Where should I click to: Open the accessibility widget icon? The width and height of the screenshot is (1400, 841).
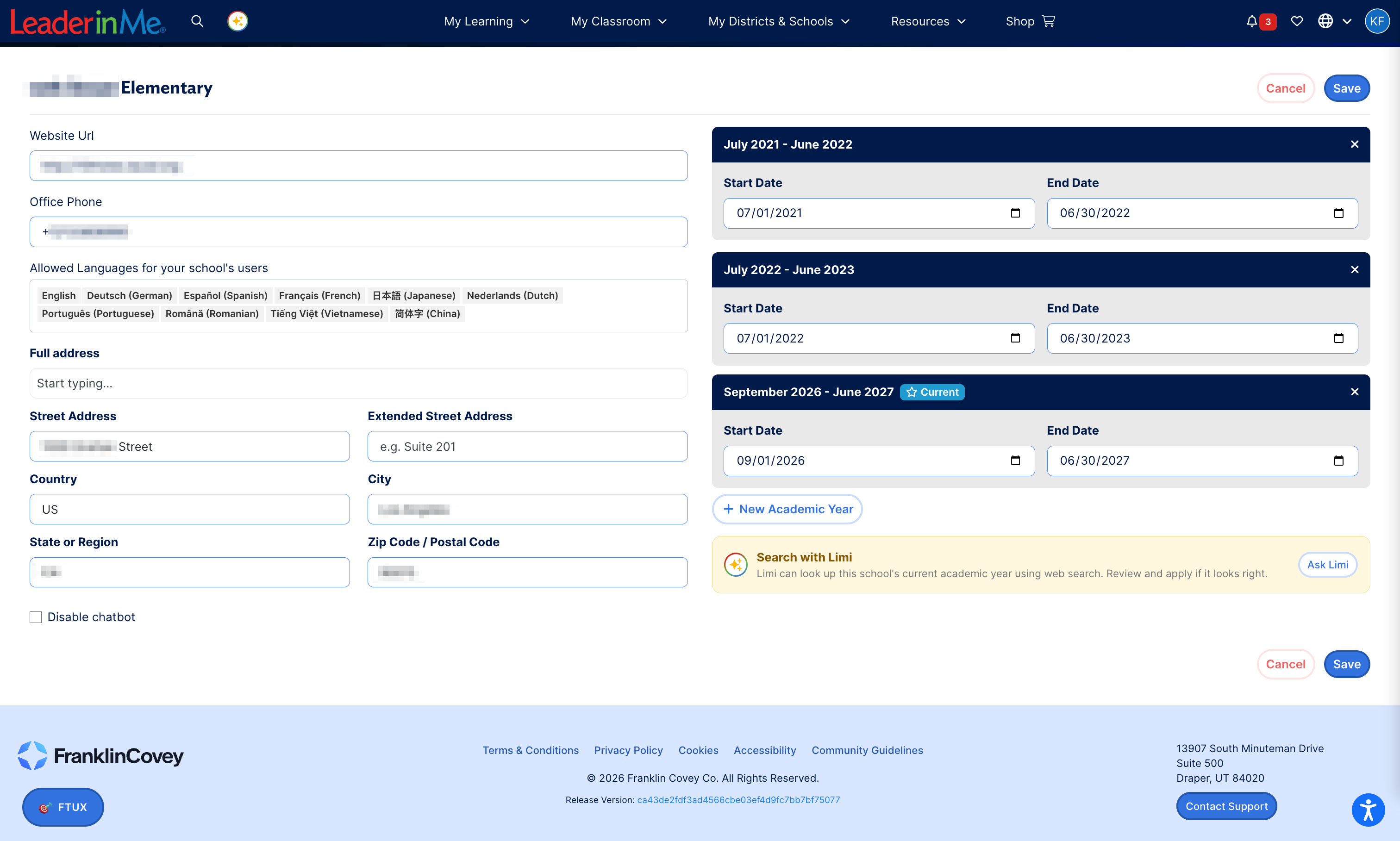click(1368, 810)
